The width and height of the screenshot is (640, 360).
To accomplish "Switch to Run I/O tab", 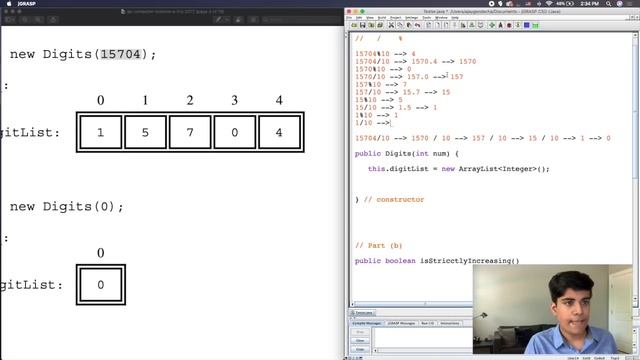I will 427,323.
